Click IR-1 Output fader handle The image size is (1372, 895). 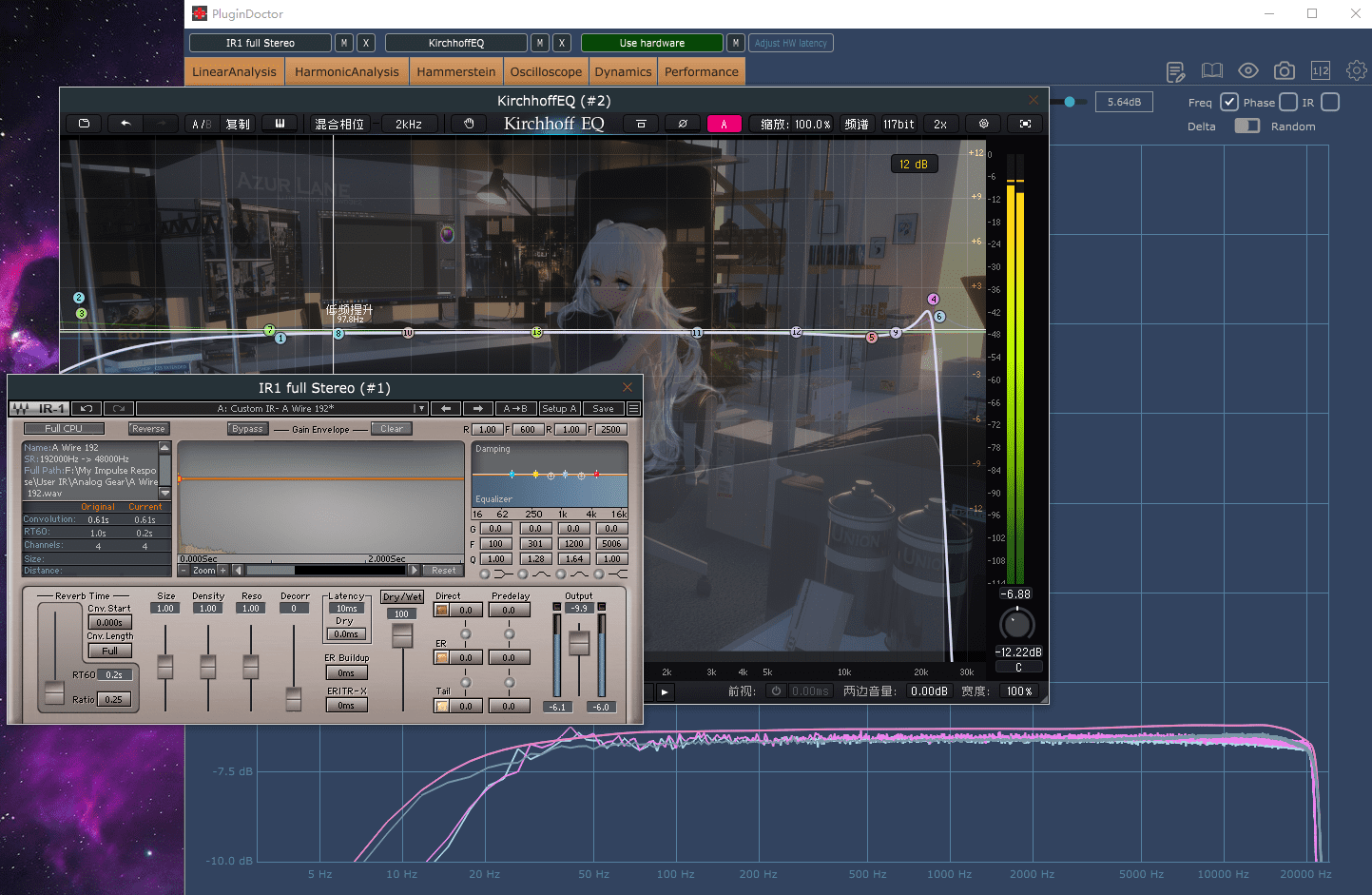[x=579, y=643]
